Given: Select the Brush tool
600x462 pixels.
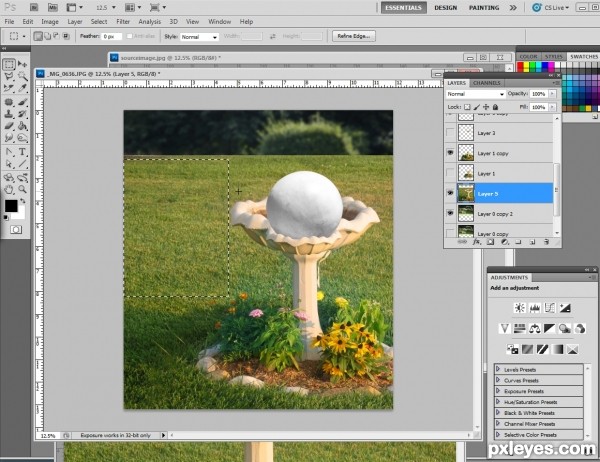Looking at the screenshot, I should [23, 102].
